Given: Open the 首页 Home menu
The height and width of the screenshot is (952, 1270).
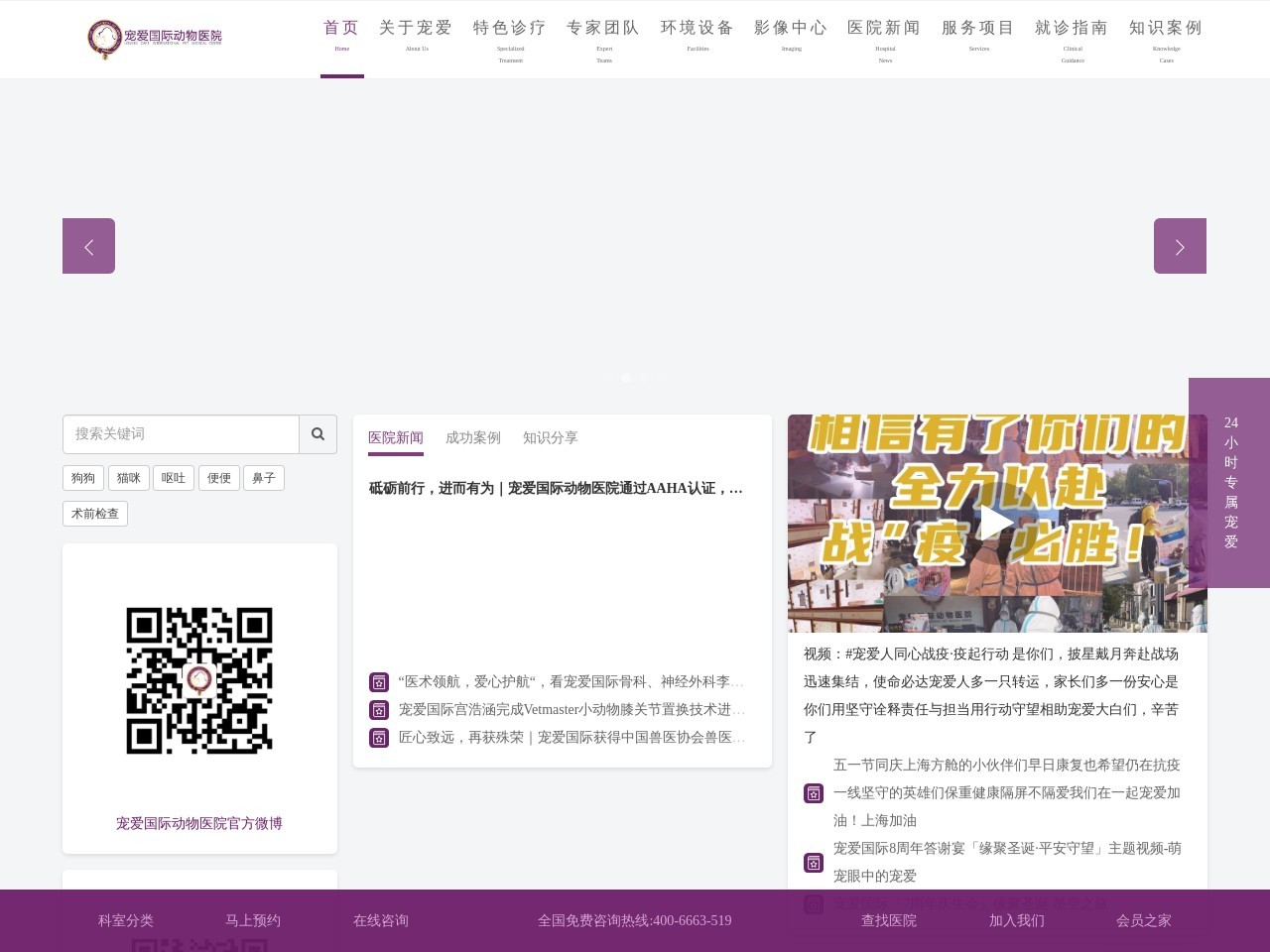Looking at the screenshot, I should click(x=341, y=39).
